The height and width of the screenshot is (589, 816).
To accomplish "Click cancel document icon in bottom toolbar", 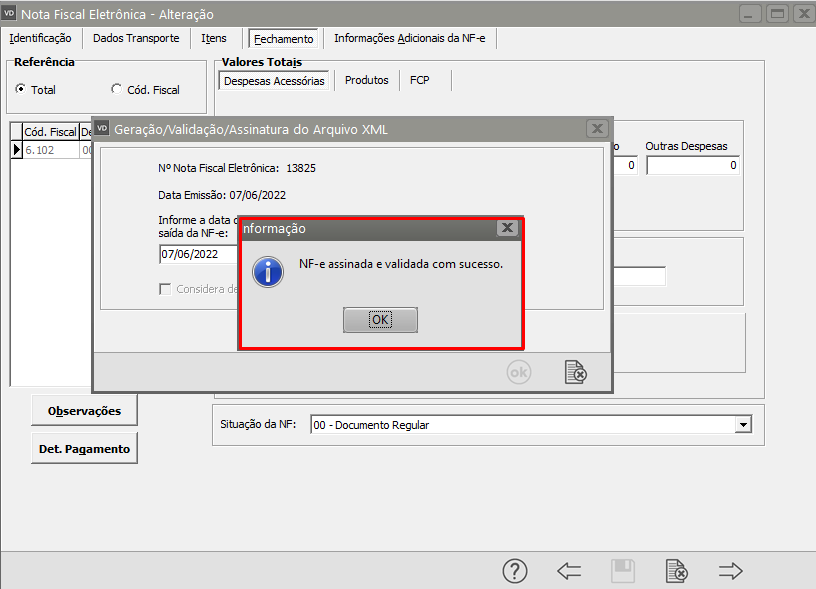I will tap(677, 571).
